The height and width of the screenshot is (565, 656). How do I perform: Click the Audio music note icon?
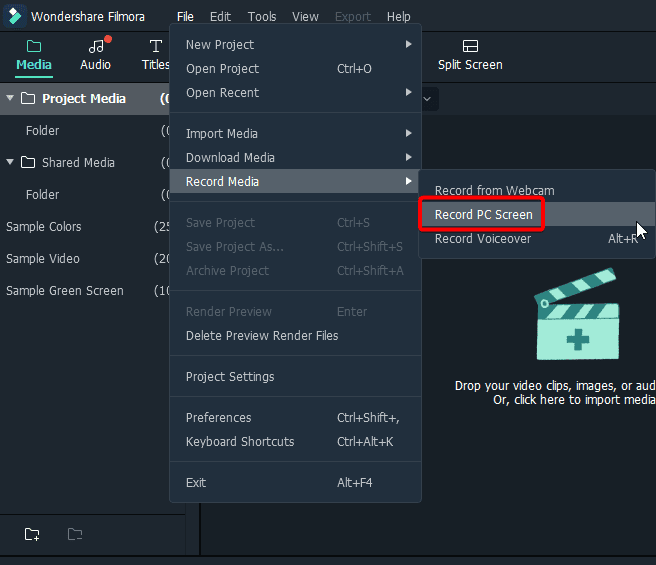pos(96,46)
